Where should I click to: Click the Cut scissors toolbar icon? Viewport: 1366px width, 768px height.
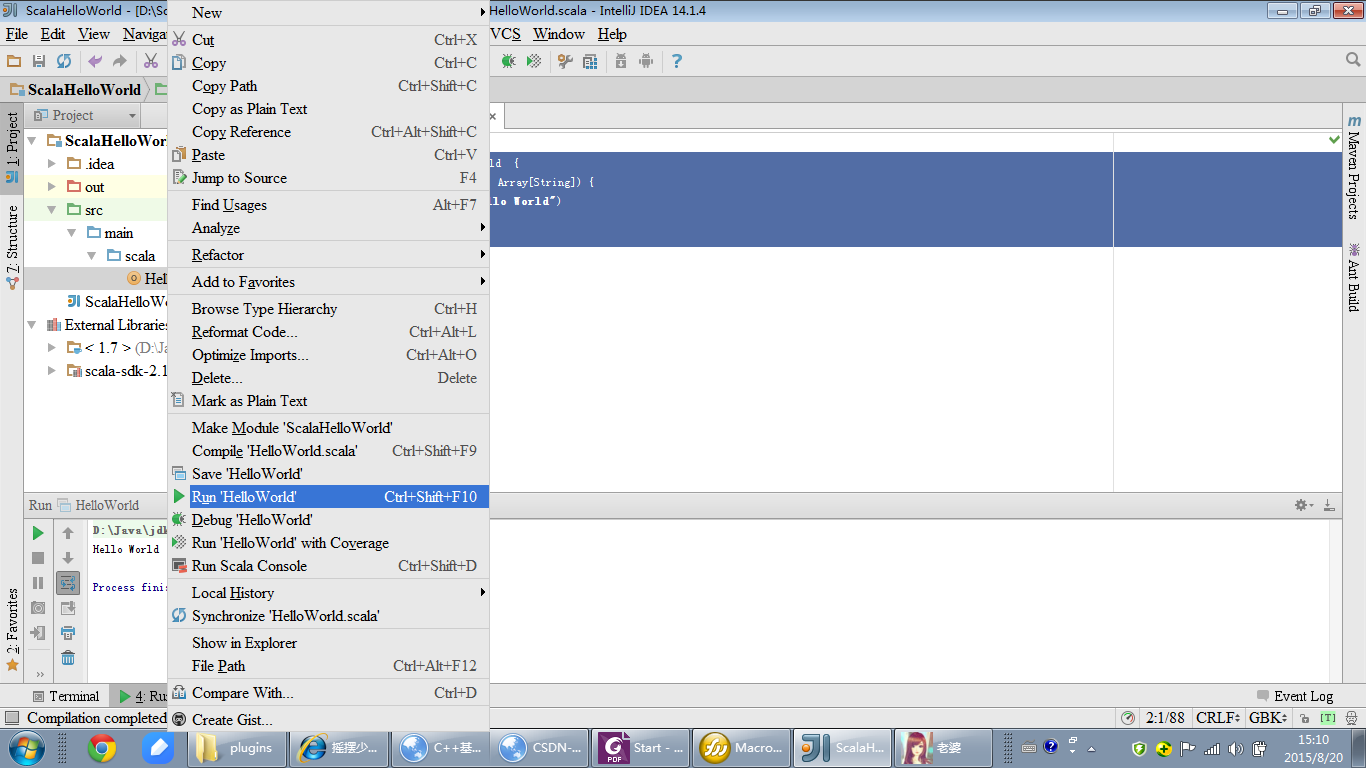[151, 61]
